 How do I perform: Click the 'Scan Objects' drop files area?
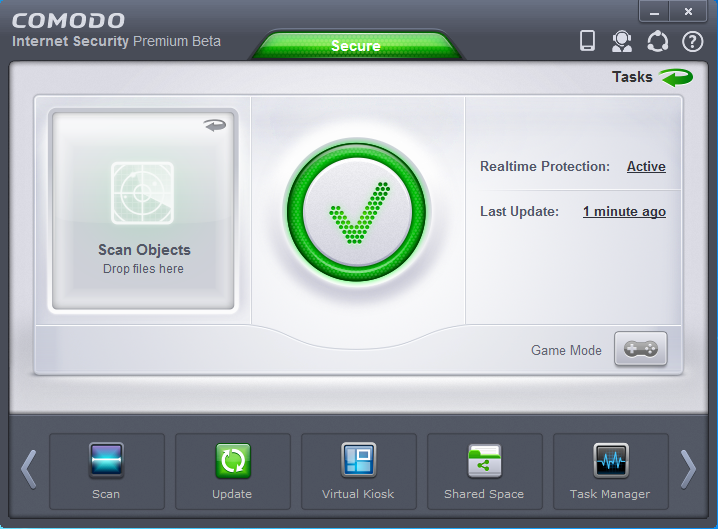point(143,210)
